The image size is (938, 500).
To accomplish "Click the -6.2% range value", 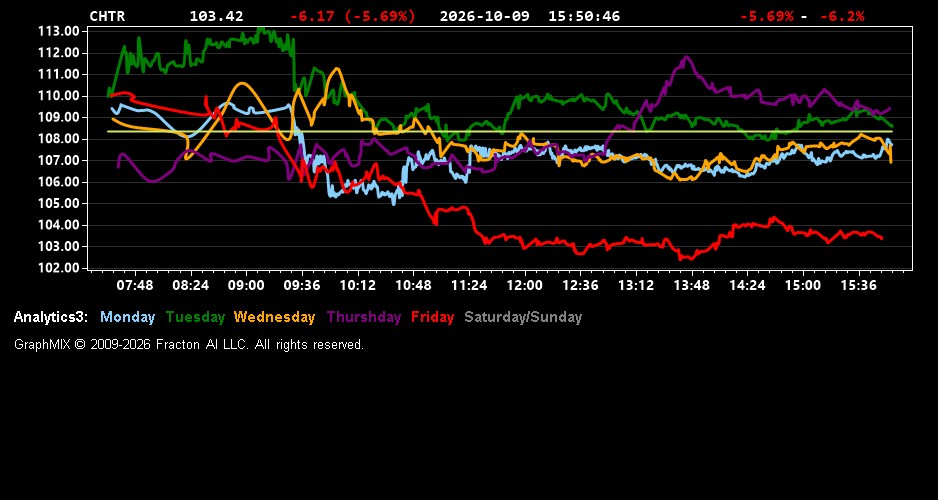I will [842, 16].
